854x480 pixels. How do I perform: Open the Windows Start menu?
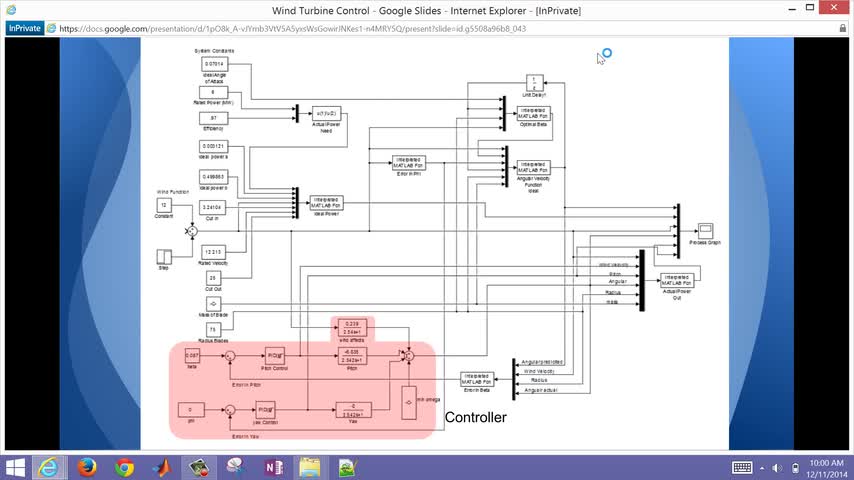15,467
